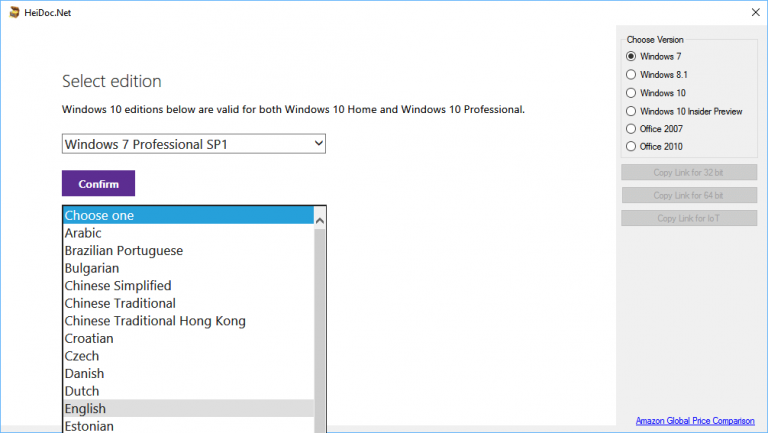
Task: Click the Copy Link for 64 bit button
Action: [689, 195]
